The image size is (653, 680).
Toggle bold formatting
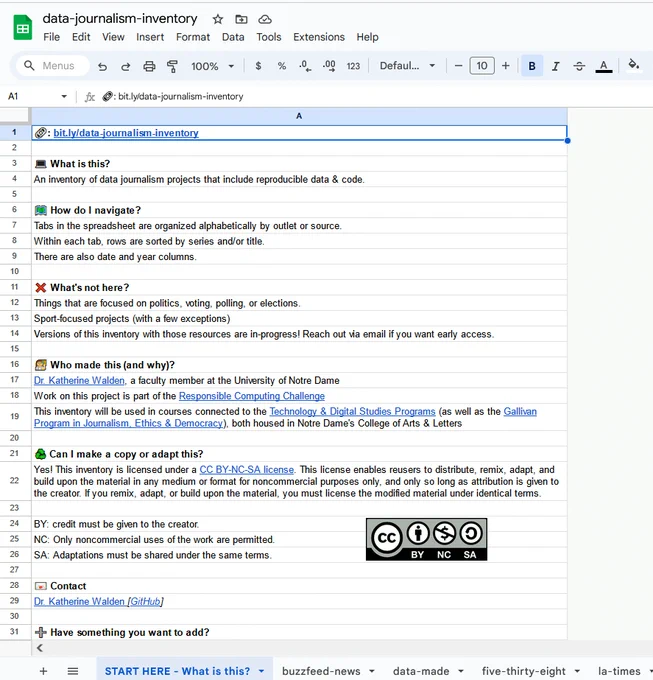coord(532,66)
